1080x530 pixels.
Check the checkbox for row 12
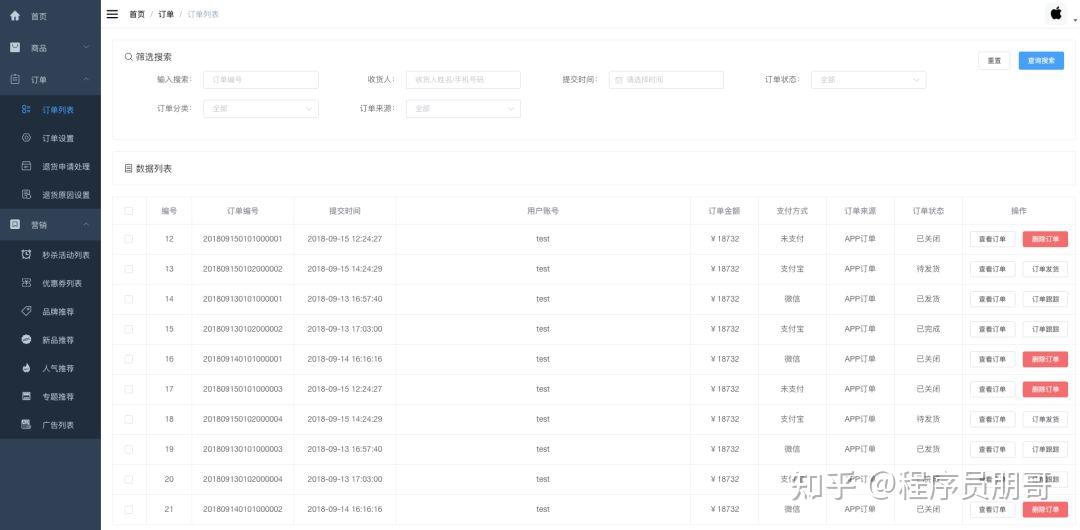pyautogui.click(x=129, y=239)
